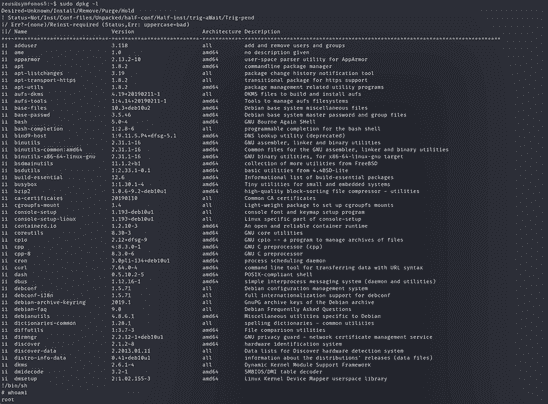Select the 'root' output text
Screen dimensions: 548x404
point(8,400)
